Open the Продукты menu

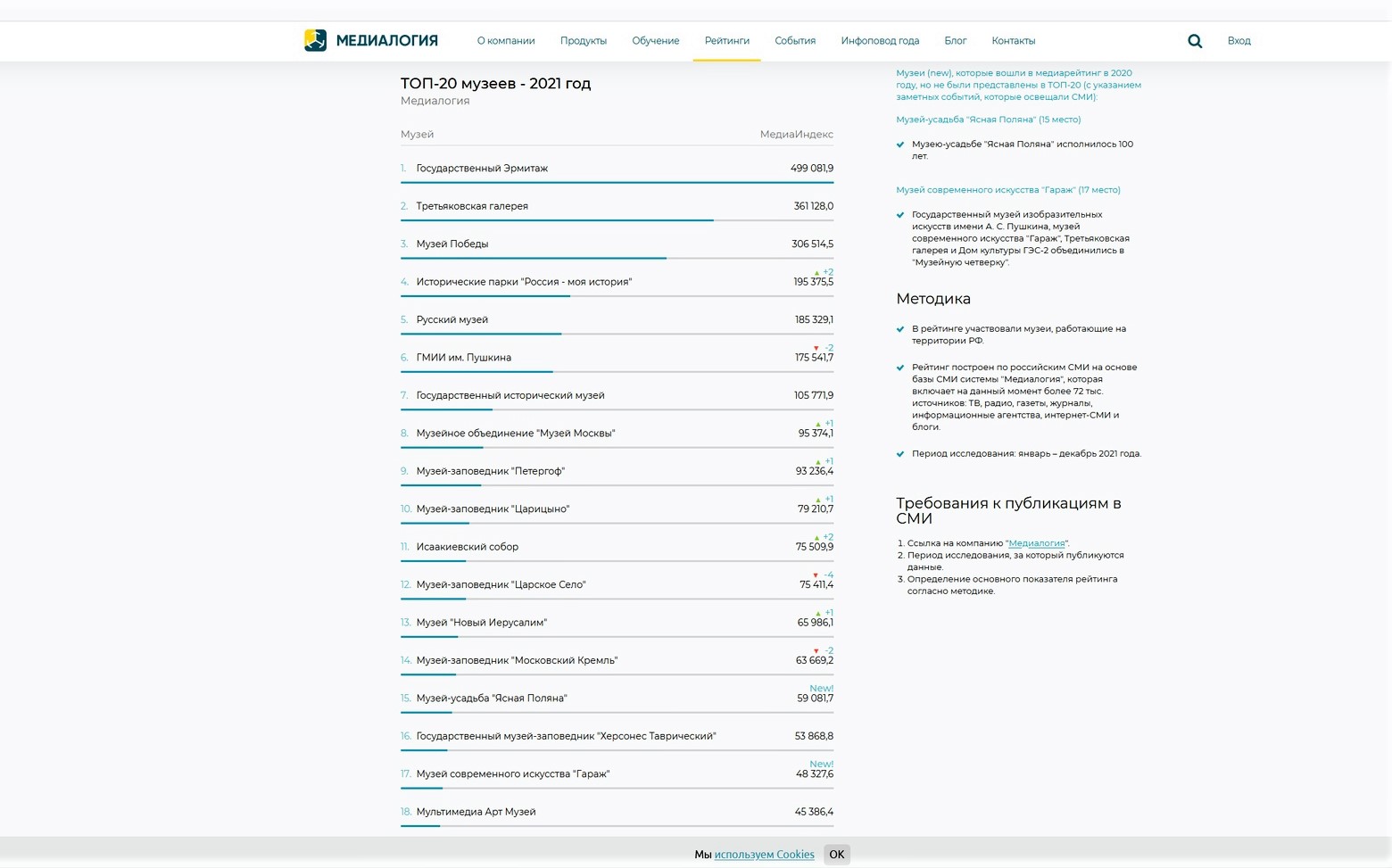click(x=584, y=41)
